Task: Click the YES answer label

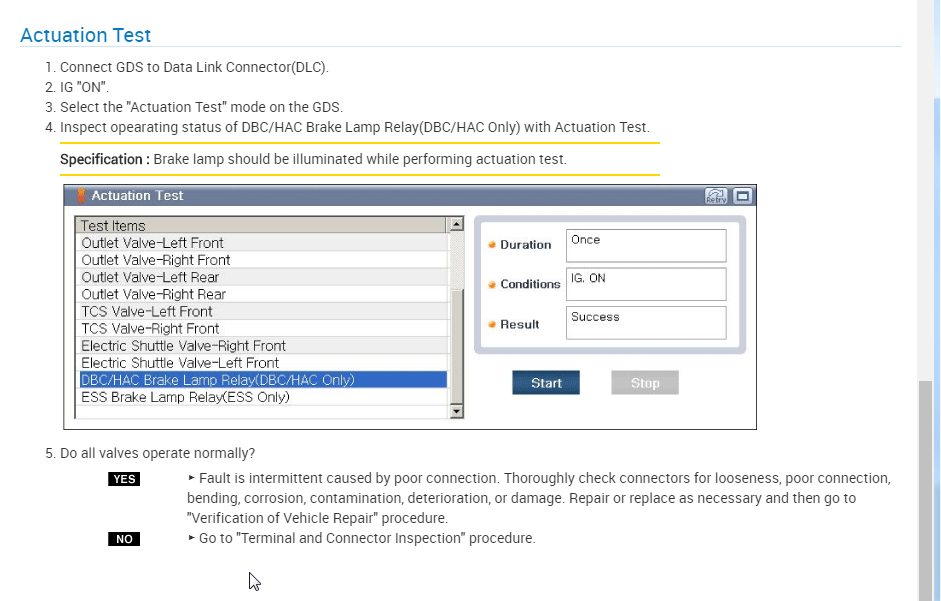Action: coord(124,479)
